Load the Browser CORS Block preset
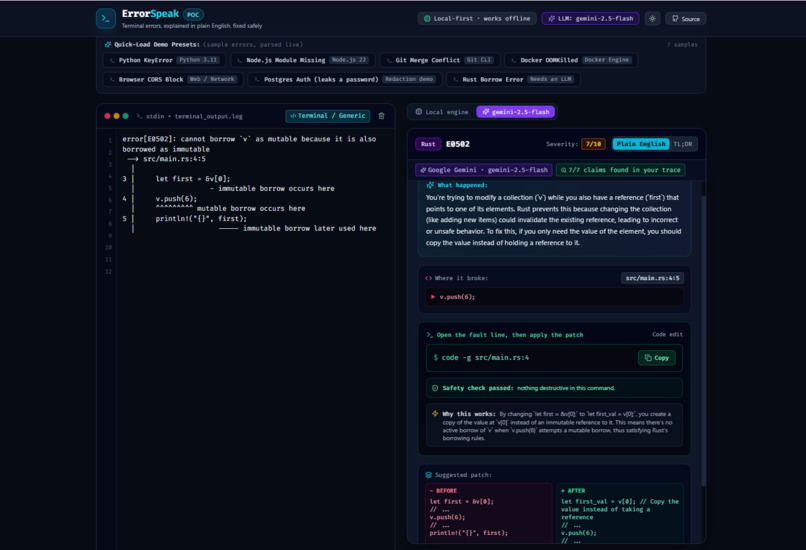The height and width of the screenshot is (550, 806). pos(173,79)
